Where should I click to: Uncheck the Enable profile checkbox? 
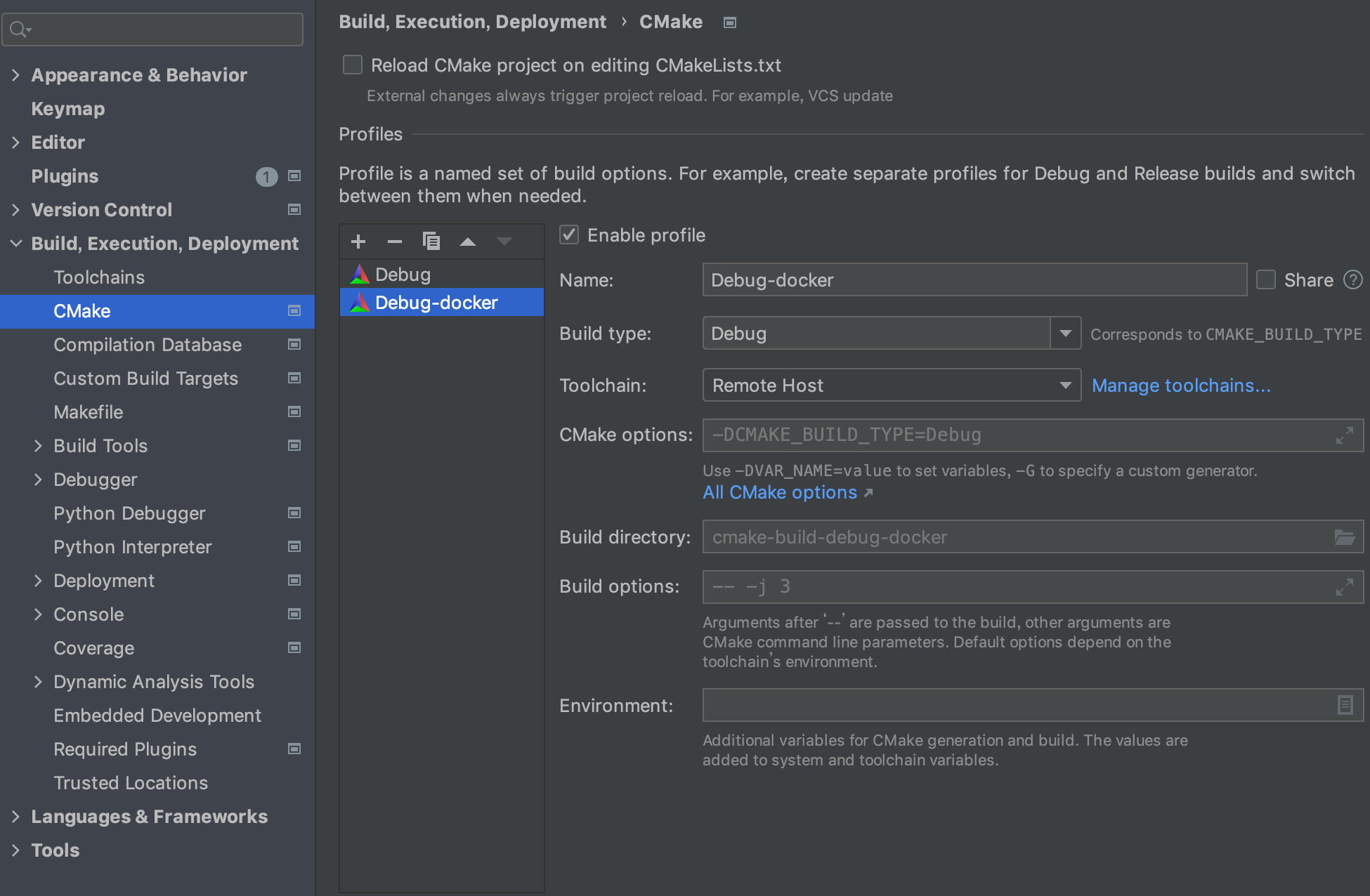[569, 235]
